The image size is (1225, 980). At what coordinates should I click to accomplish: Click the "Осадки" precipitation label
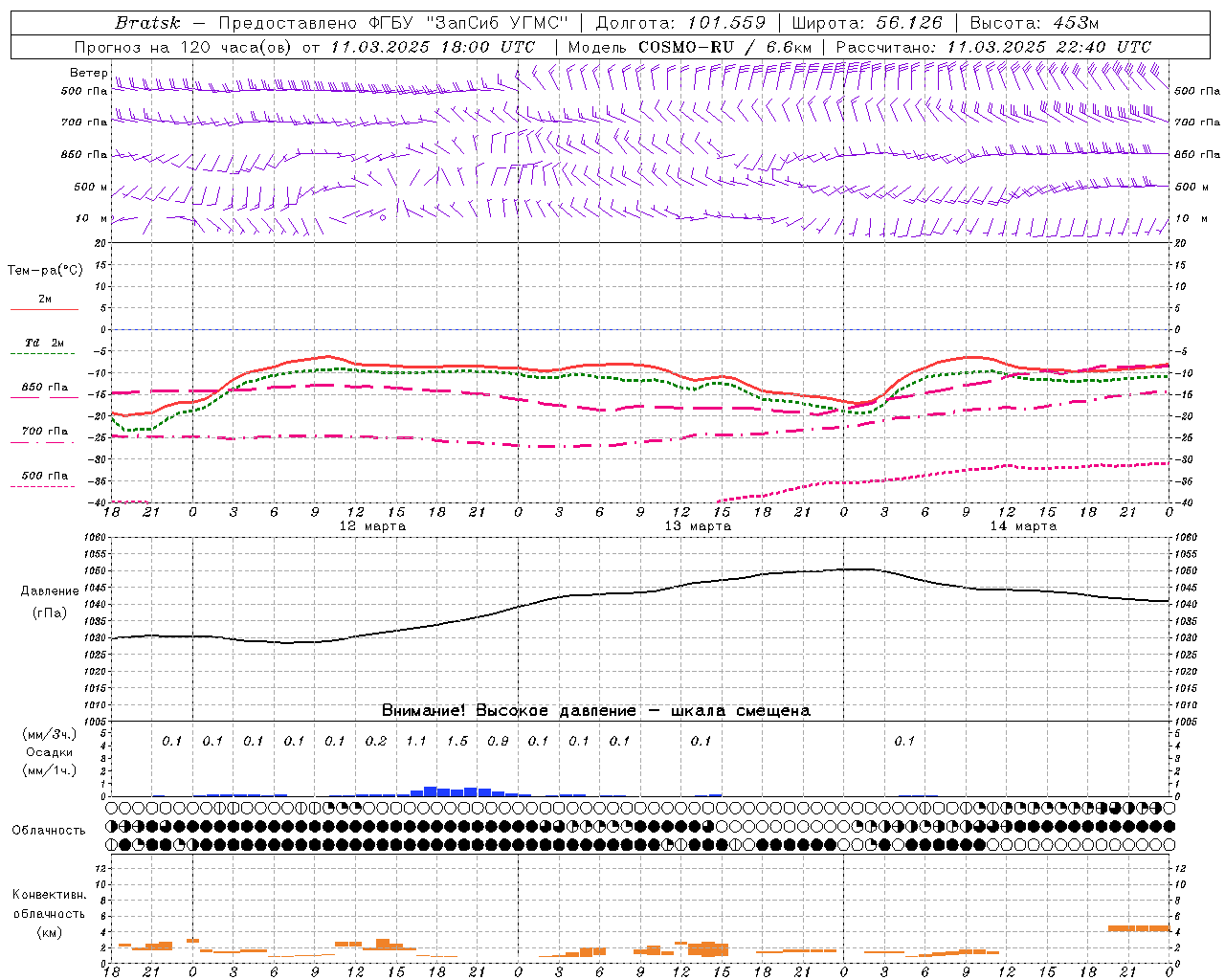[x=49, y=752]
